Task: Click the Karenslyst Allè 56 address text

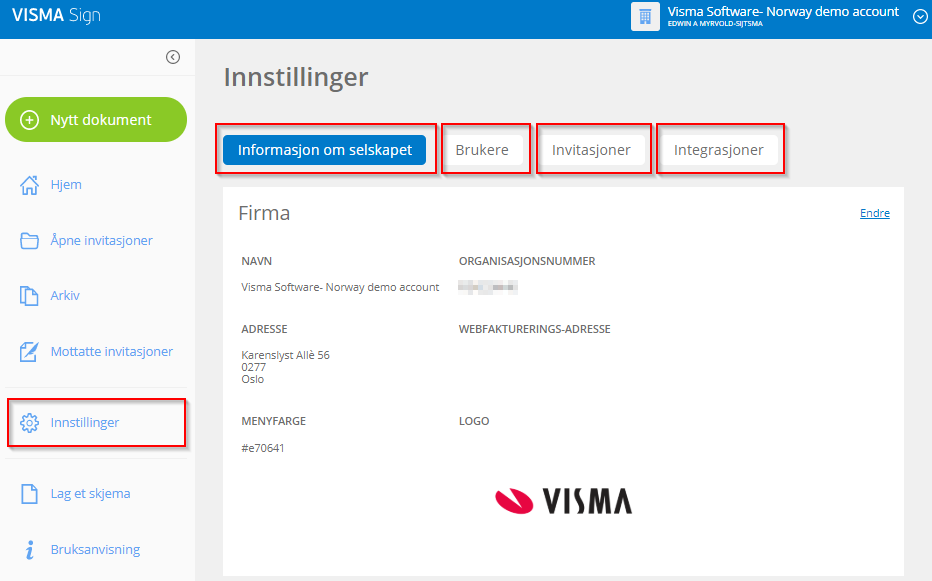Action: (x=285, y=355)
